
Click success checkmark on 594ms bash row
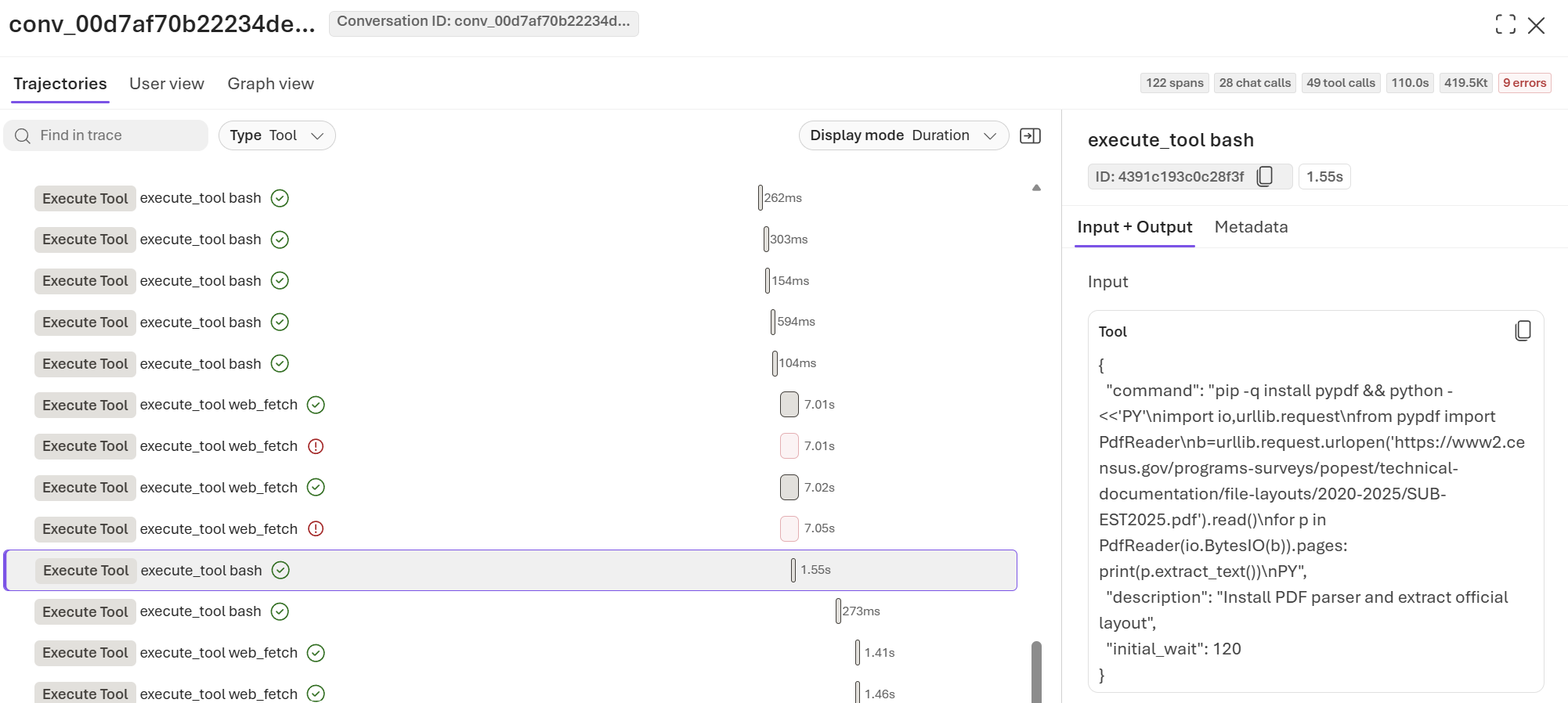[x=280, y=322]
